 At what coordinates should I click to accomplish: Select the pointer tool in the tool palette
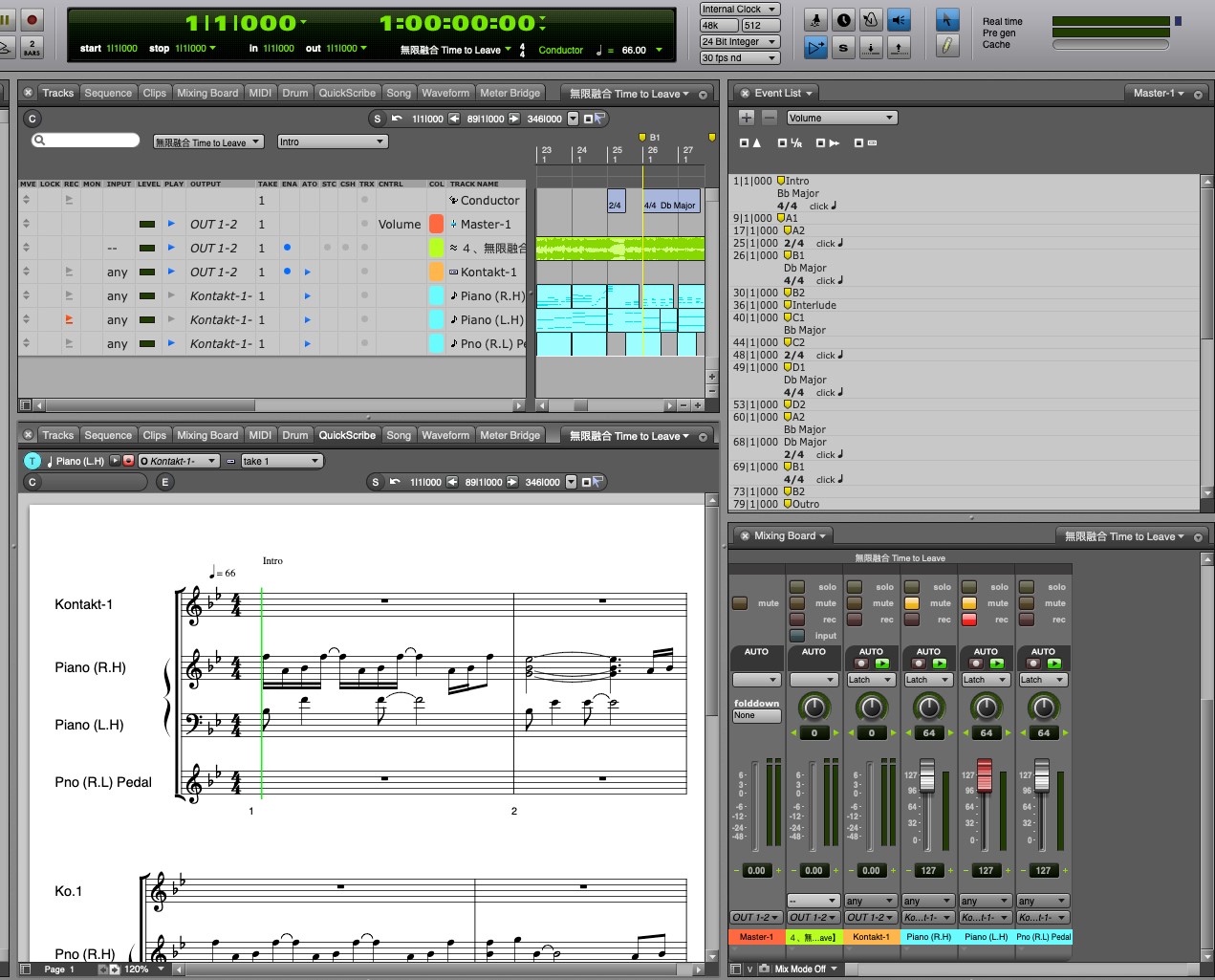point(946,20)
